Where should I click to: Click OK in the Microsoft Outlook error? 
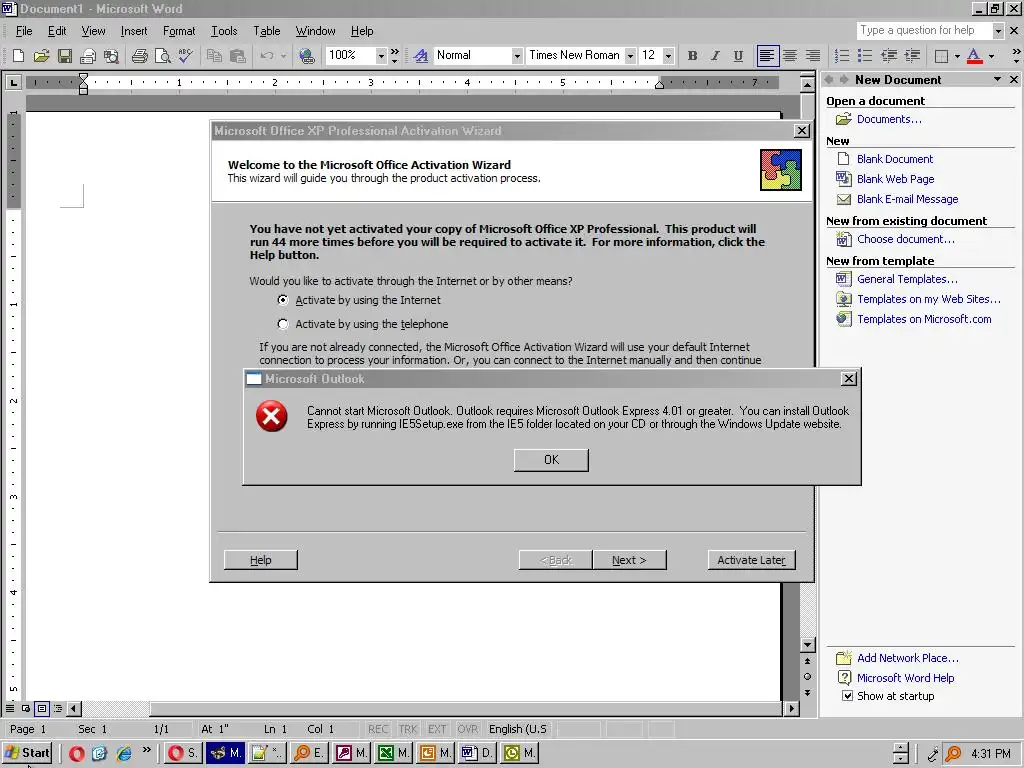click(551, 460)
